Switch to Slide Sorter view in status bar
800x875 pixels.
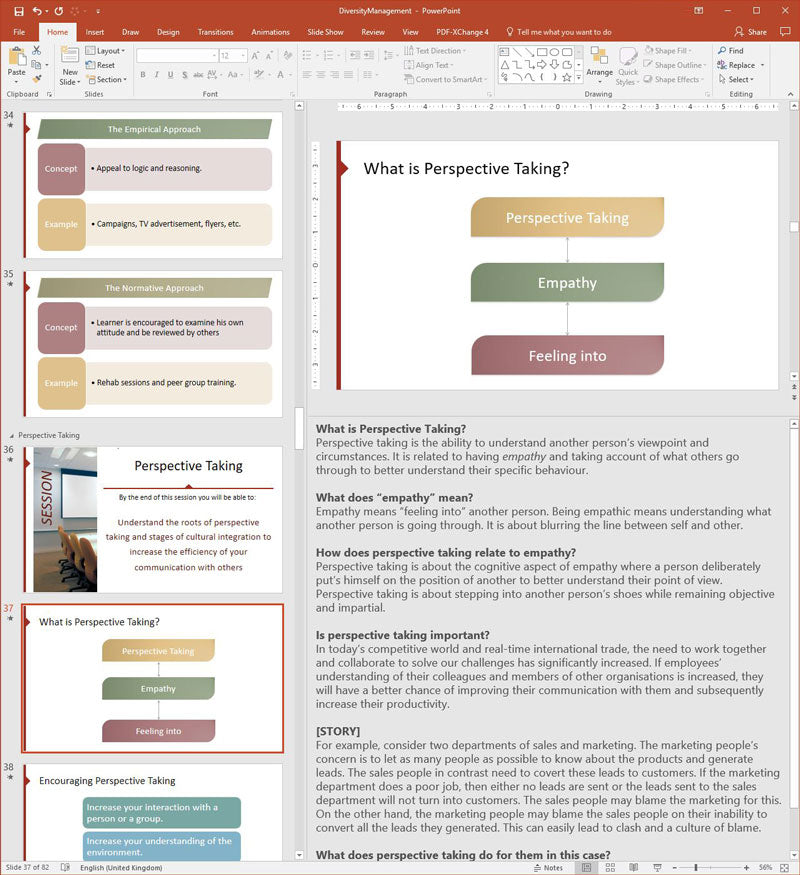[610, 868]
